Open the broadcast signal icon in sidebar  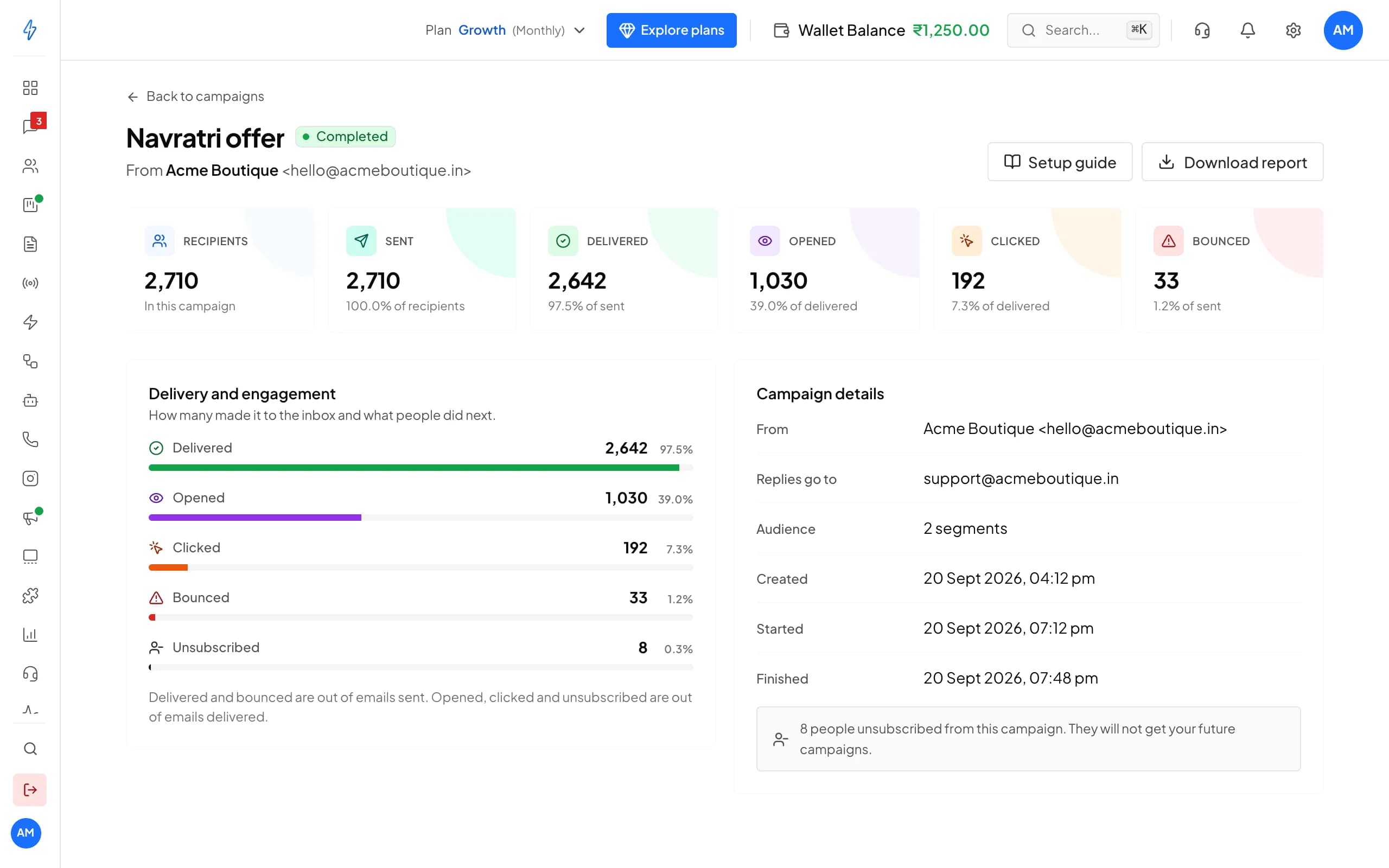pos(30,283)
